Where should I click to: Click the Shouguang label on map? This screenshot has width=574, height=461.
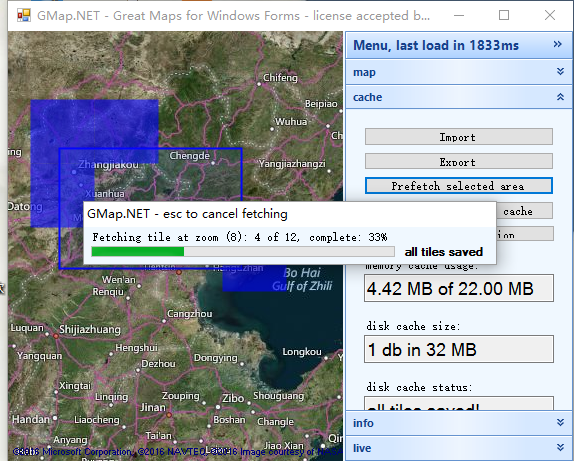click(x=279, y=396)
